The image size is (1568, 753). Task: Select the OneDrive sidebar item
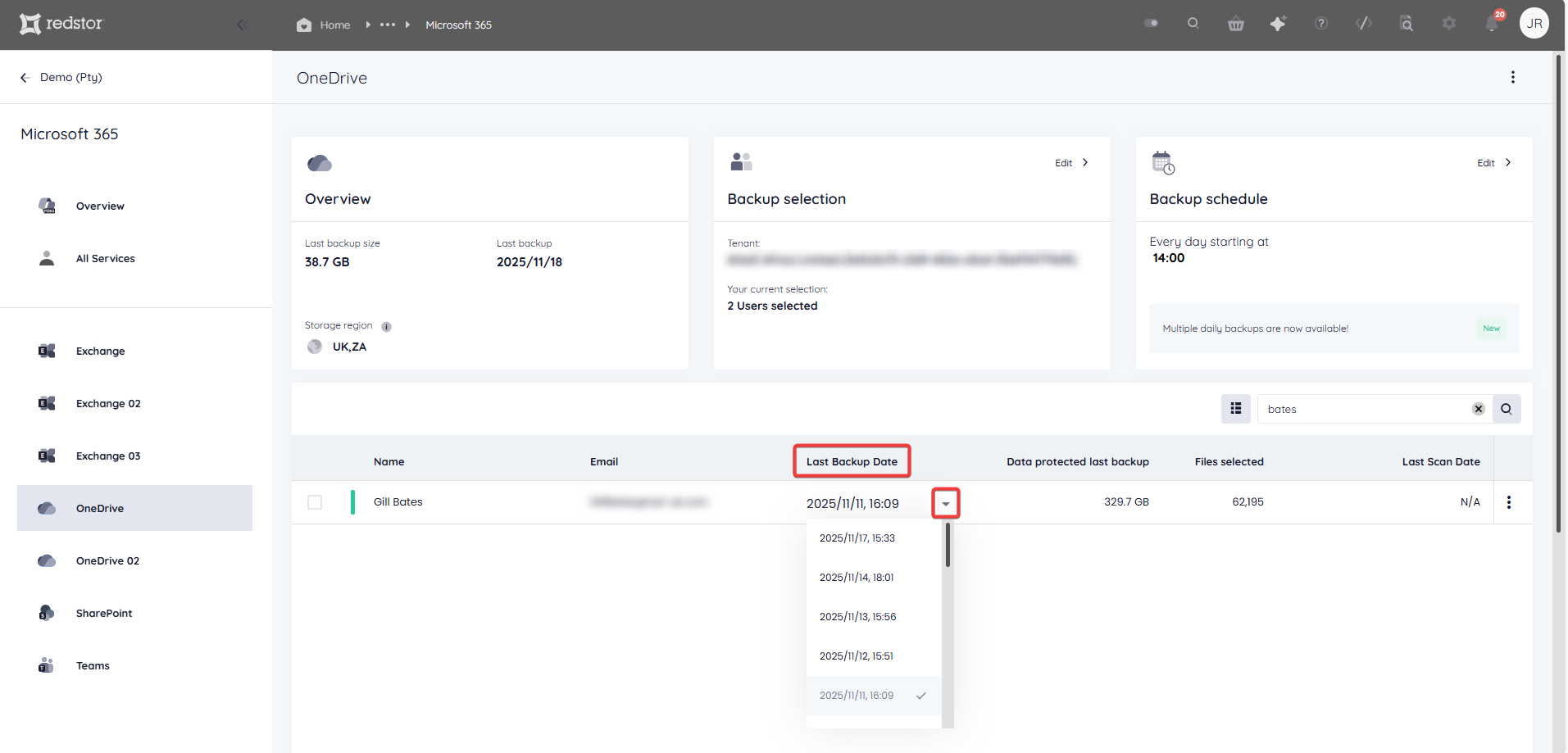[x=134, y=508]
